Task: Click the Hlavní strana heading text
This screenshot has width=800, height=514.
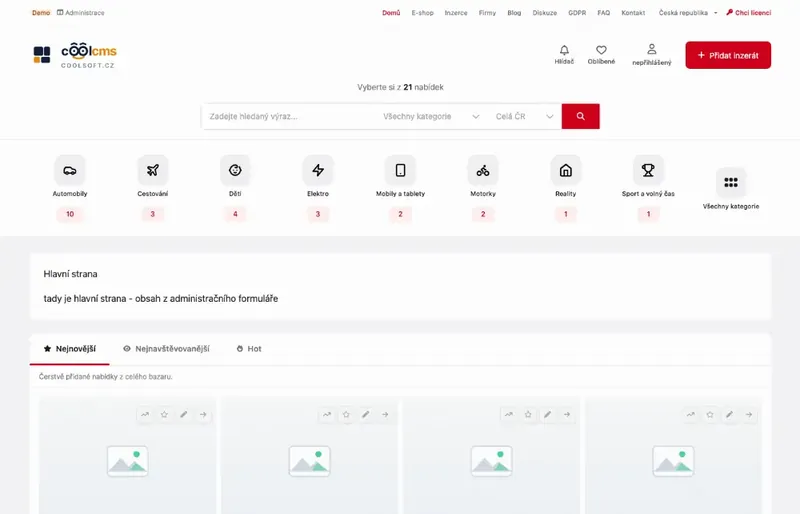Action: click(70, 274)
